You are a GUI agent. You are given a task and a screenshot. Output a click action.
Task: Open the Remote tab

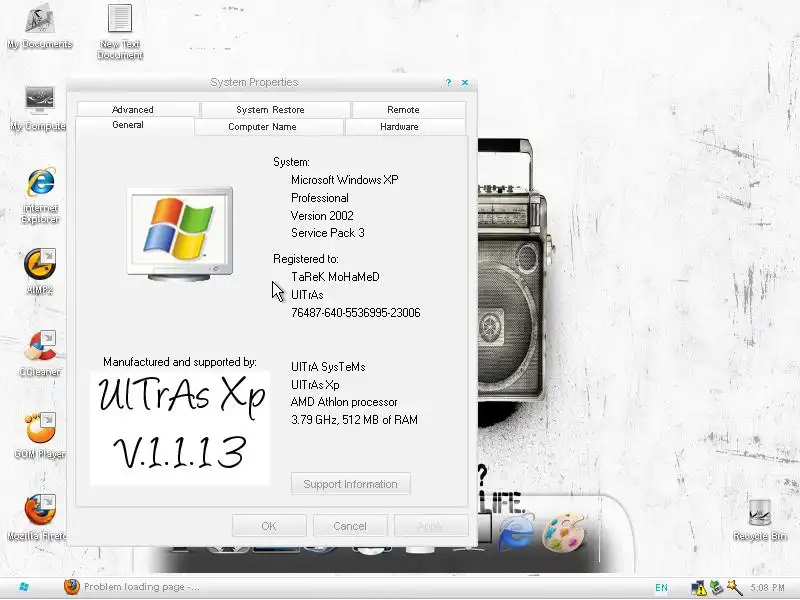403,110
